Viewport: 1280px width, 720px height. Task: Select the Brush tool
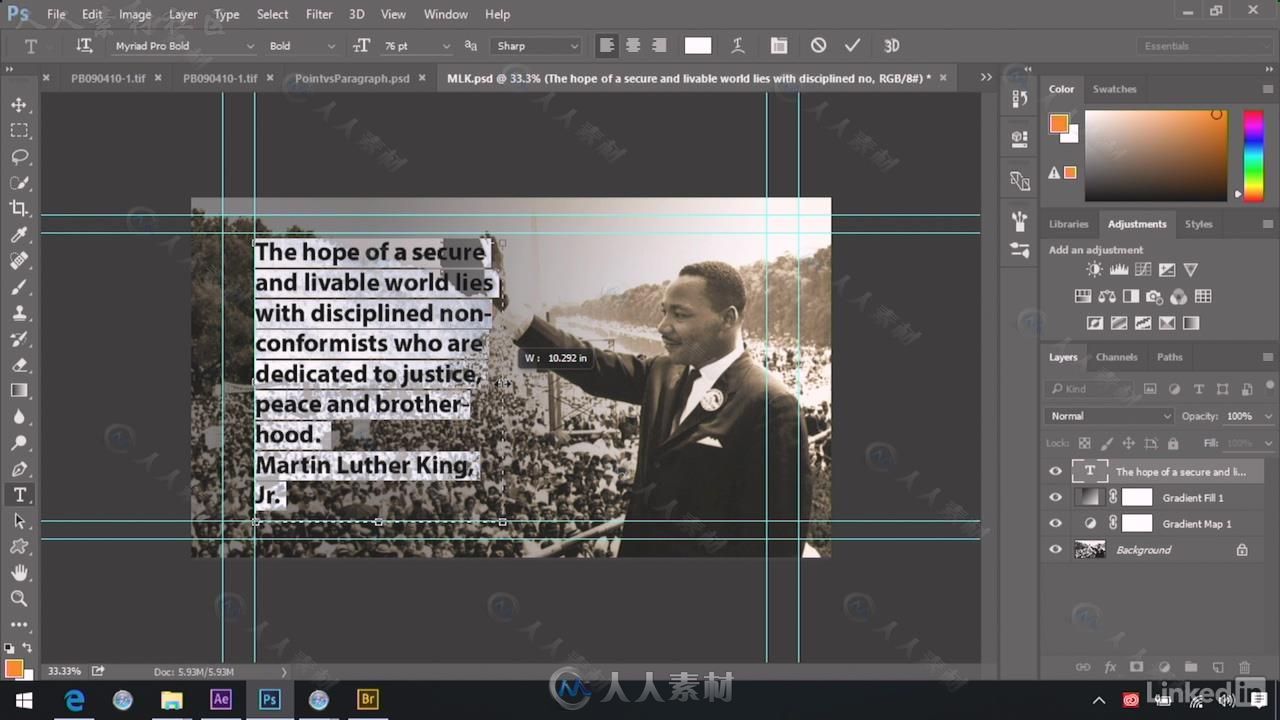point(19,287)
